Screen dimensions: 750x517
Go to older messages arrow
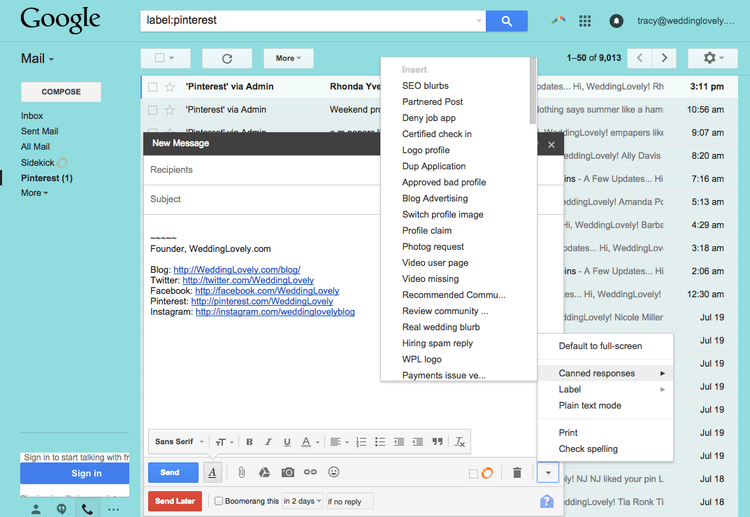(x=664, y=58)
